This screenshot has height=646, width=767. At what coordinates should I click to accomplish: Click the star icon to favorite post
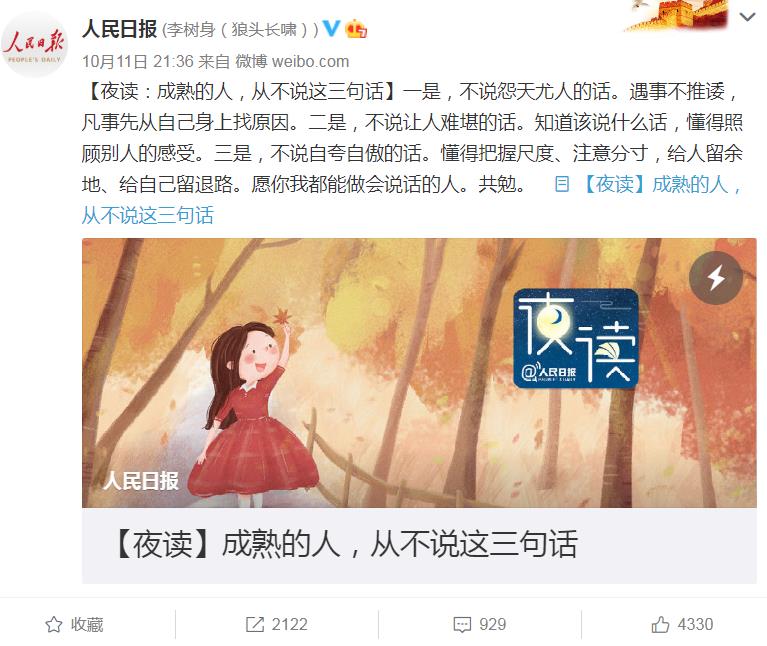point(54,624)
